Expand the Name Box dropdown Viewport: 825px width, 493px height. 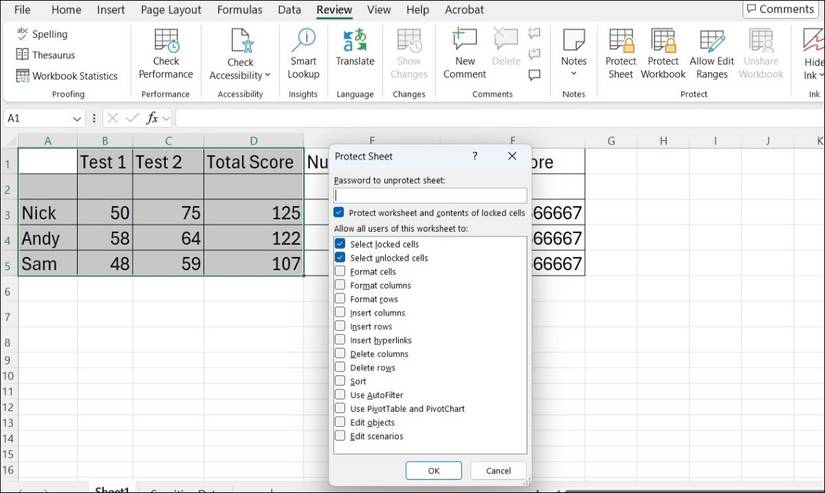77,119
